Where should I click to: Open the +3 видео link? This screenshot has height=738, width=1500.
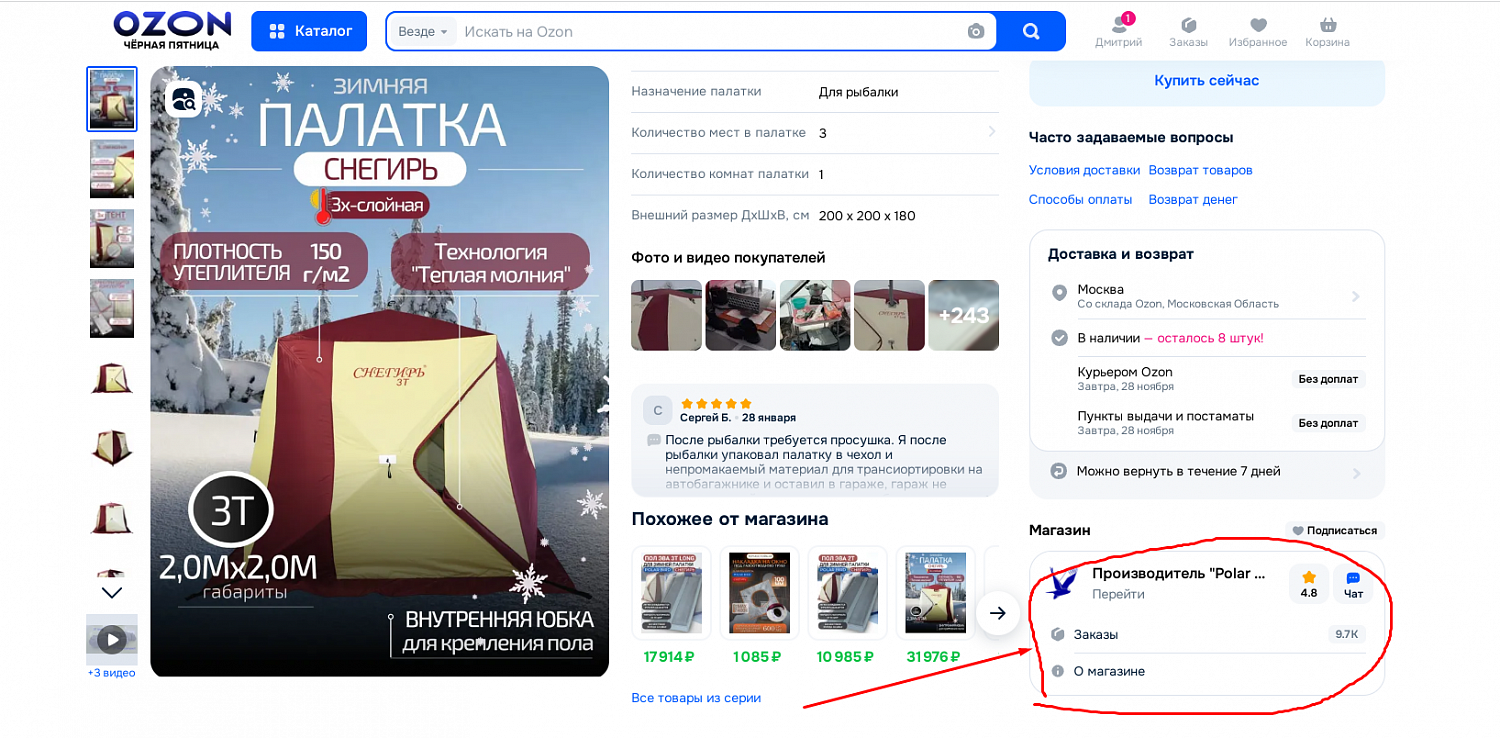112,673
